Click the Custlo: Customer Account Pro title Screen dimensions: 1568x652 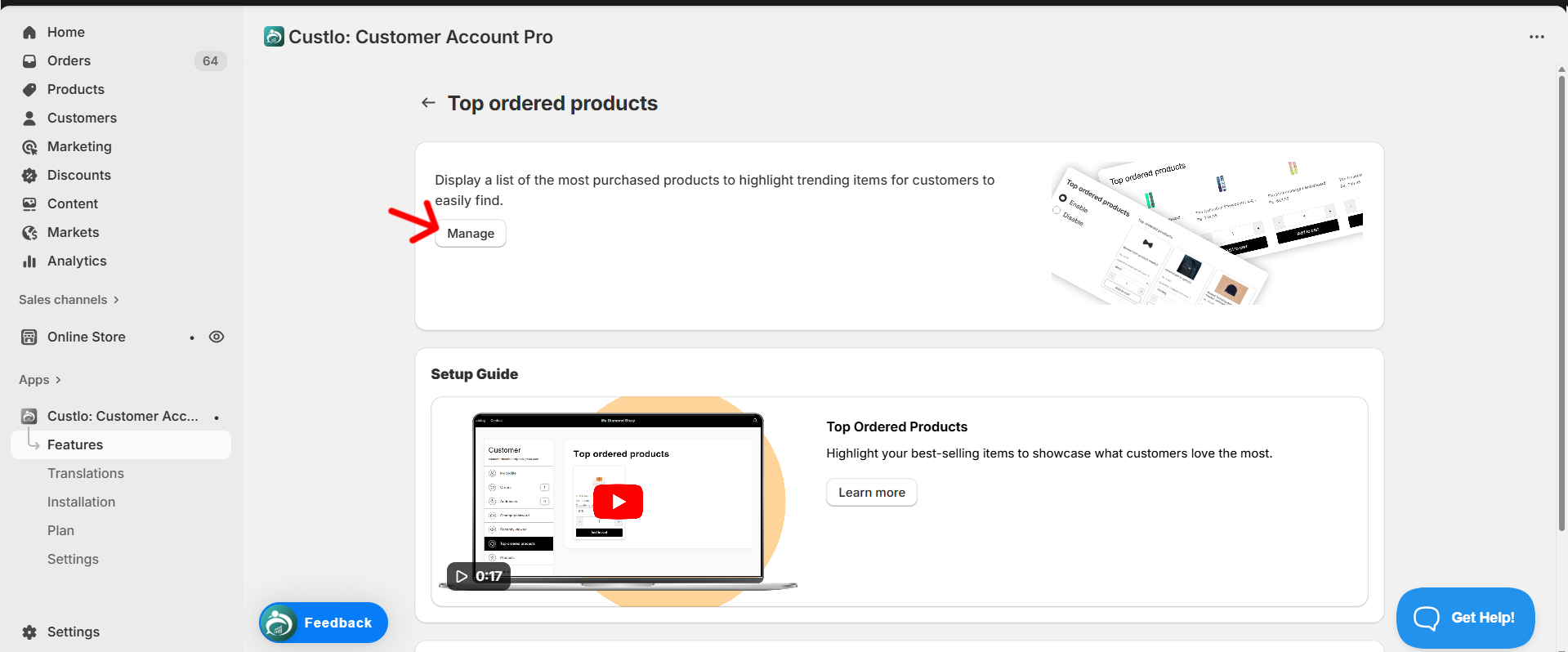point(421,37)
